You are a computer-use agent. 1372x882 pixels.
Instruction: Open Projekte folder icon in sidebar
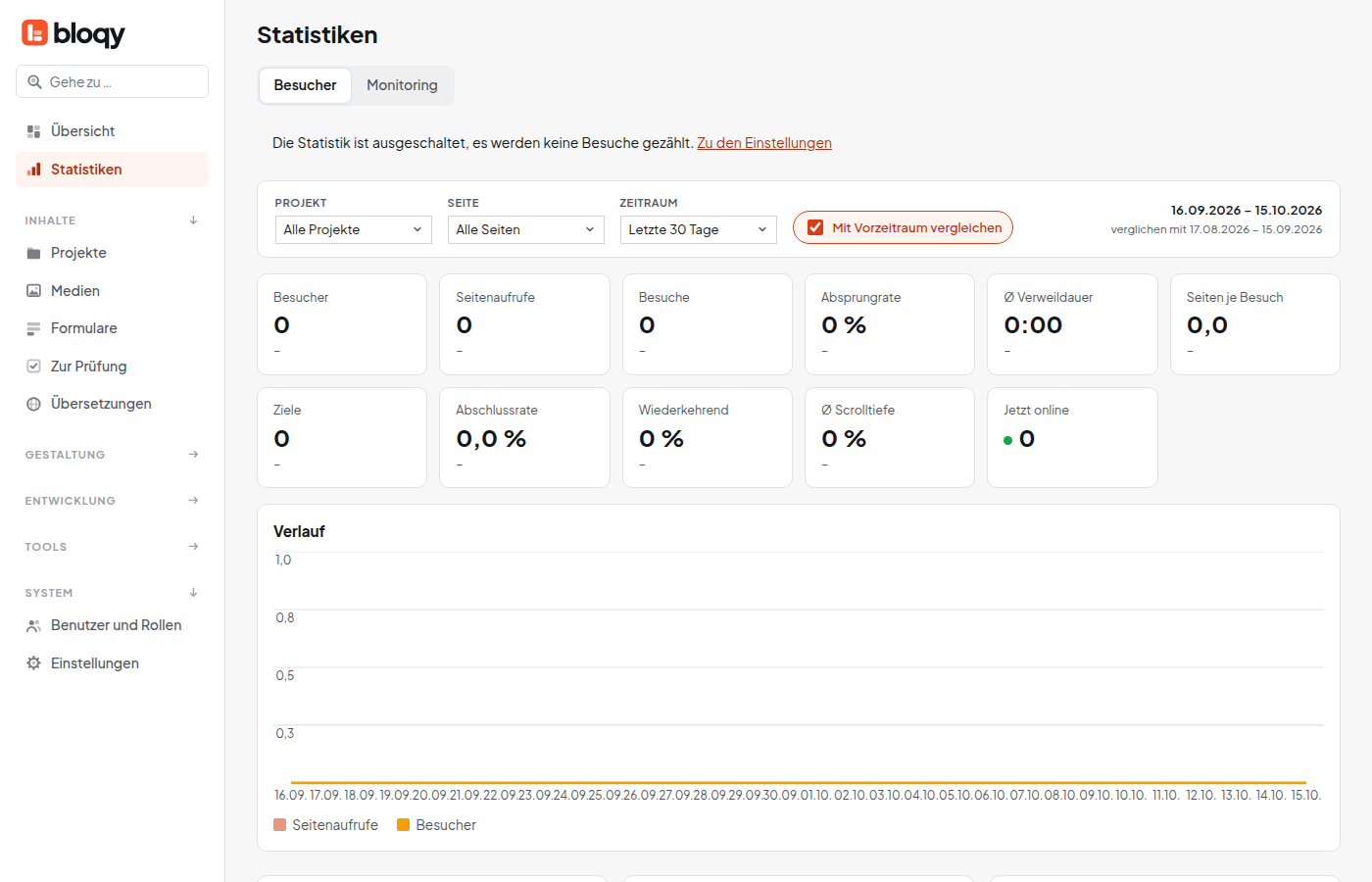33,253
